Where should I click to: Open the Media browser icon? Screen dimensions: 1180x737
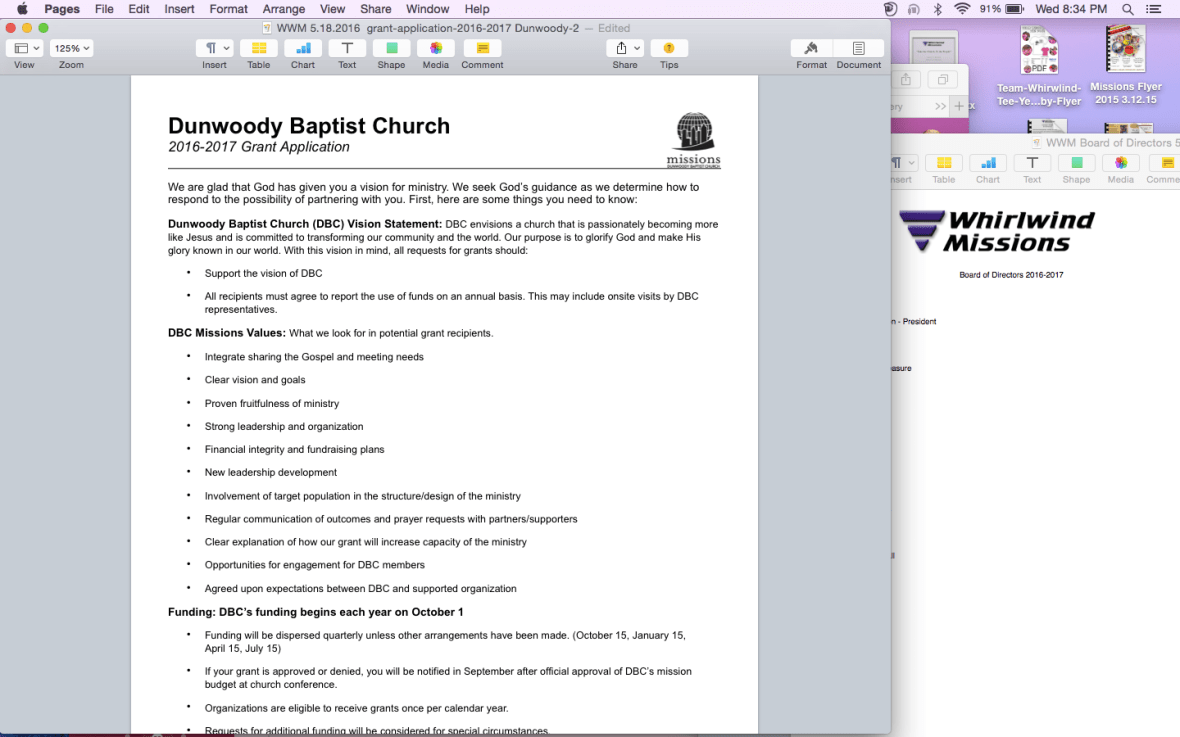tap(435, 48)
